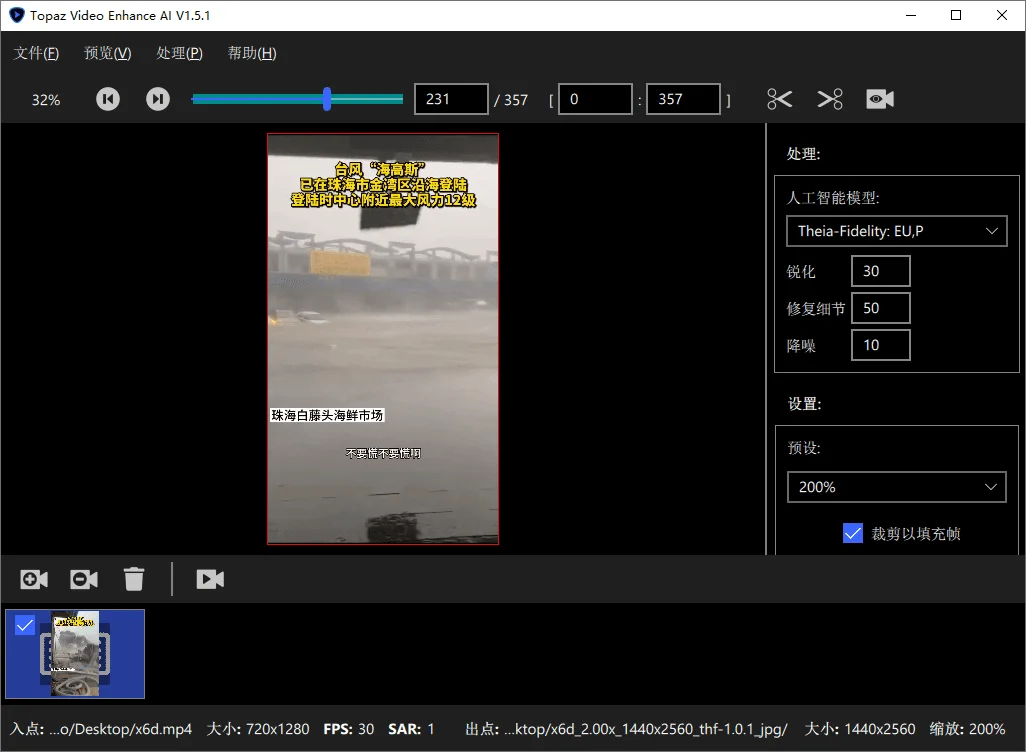Click the trim-in scissors icon

point(779,99)
